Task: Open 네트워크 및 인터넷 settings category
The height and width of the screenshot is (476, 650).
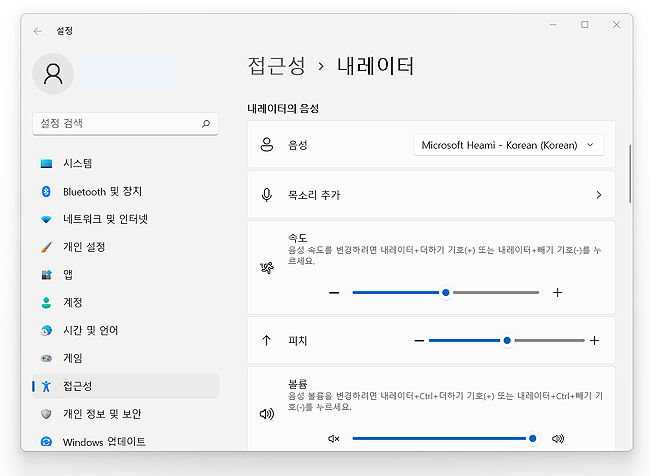Action: [125, 219]
